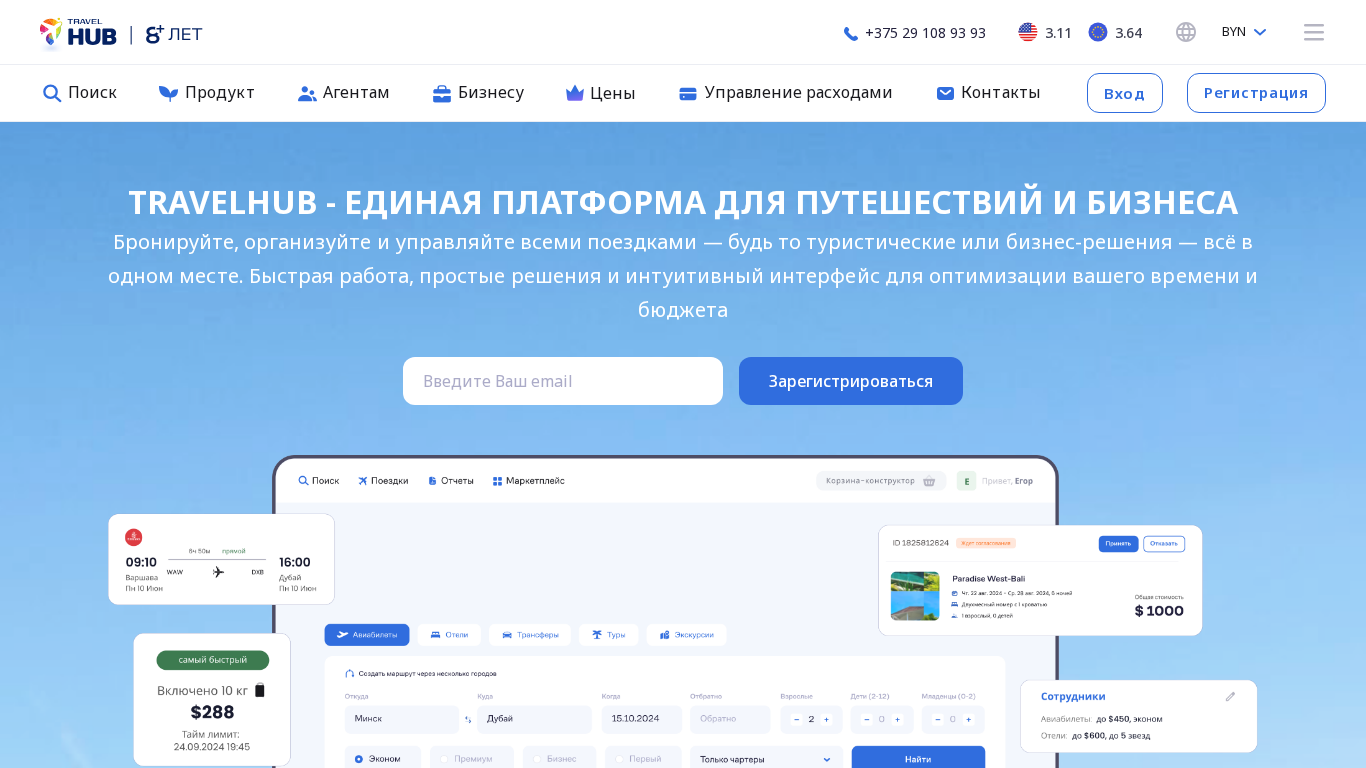The width and height of the screenshot is (1366, 768).
Task: Open the language globe icon
Action: pos(1186,32)
